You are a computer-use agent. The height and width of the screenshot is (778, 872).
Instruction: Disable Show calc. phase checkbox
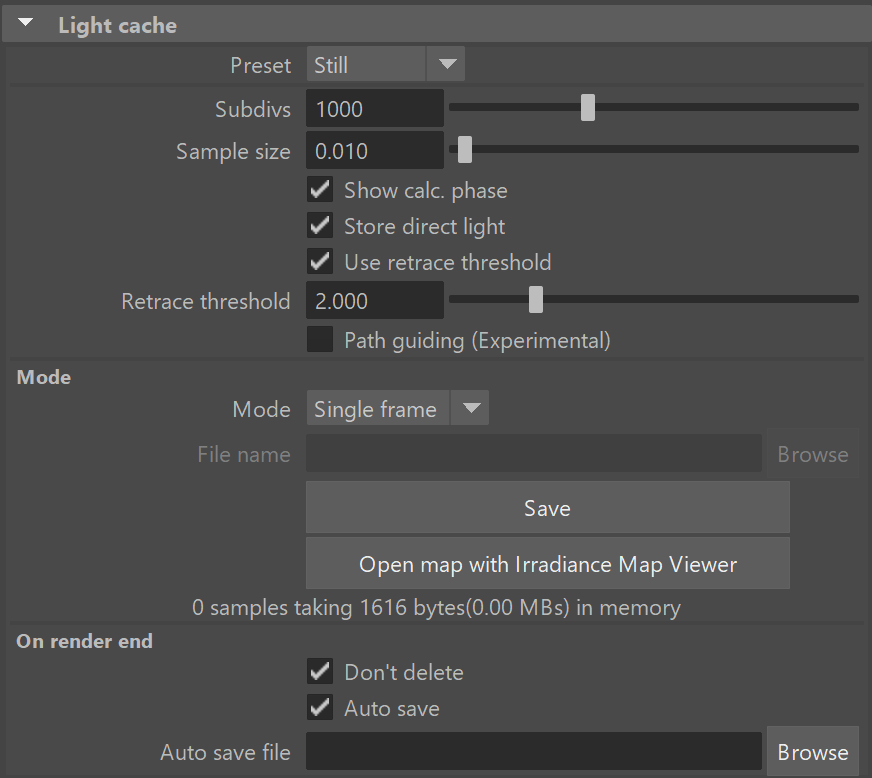pyautogui.click(x=320, y=190)
